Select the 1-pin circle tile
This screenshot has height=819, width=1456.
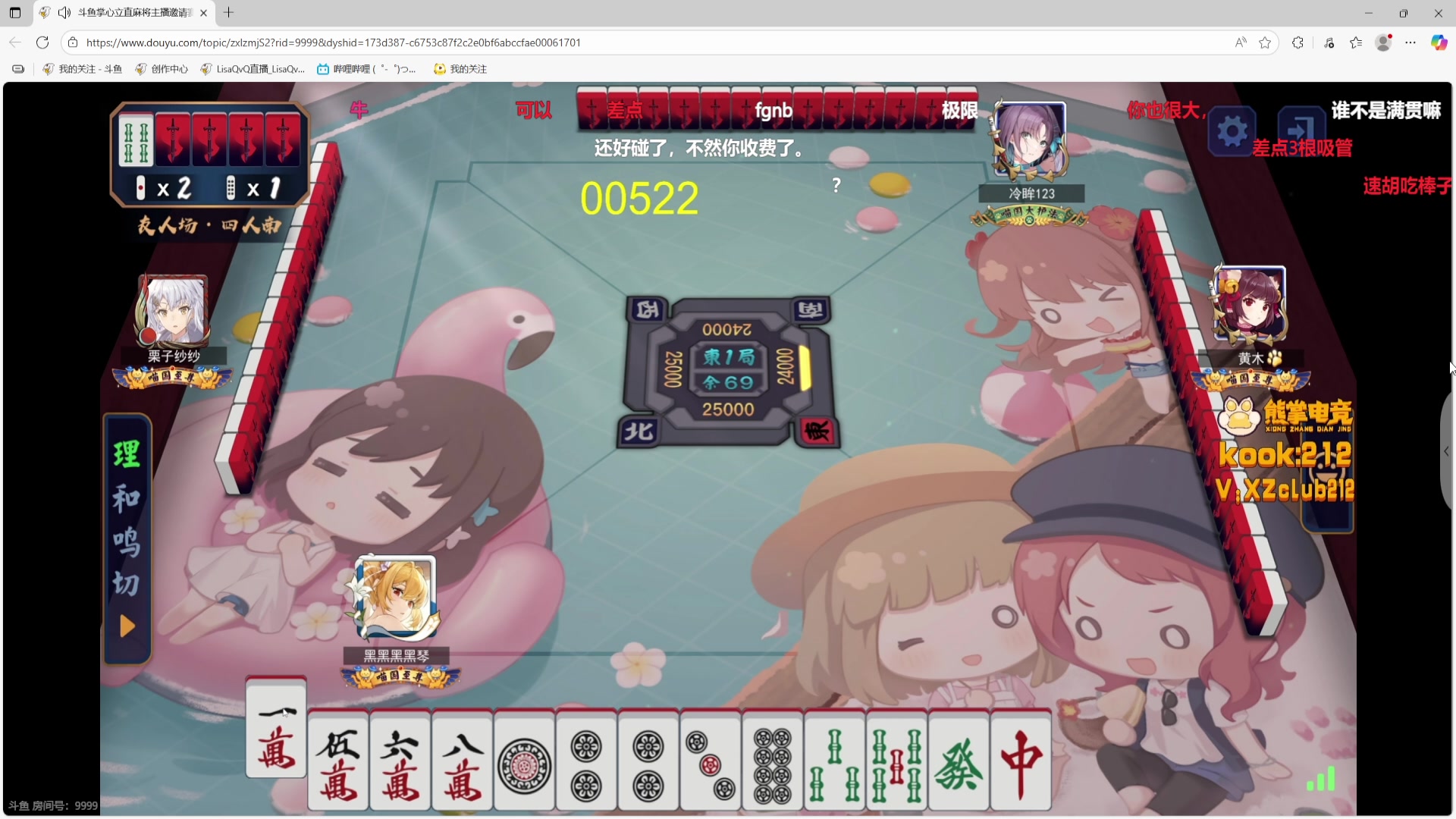(525, 761)
